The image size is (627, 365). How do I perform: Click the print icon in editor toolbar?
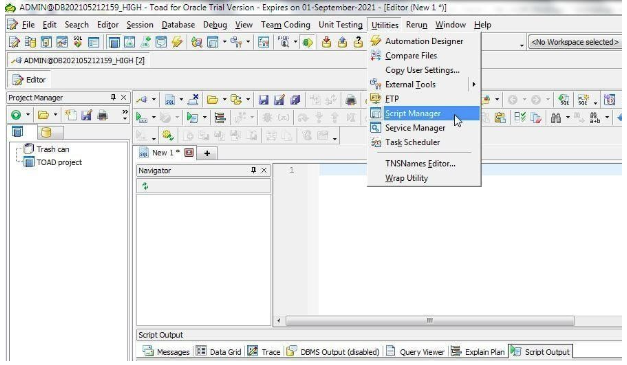pyautogui.click(x=351, y=100)
